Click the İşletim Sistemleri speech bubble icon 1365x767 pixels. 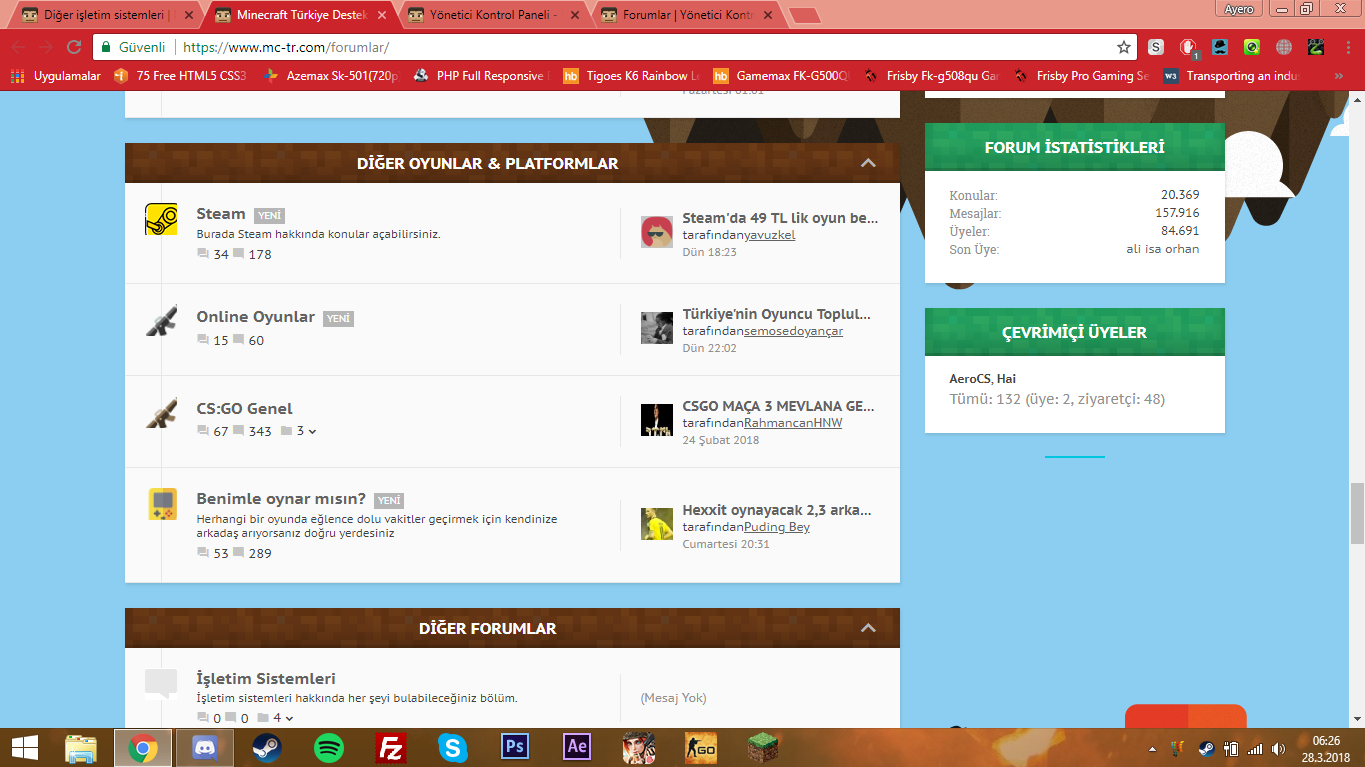tap(161, 682)
